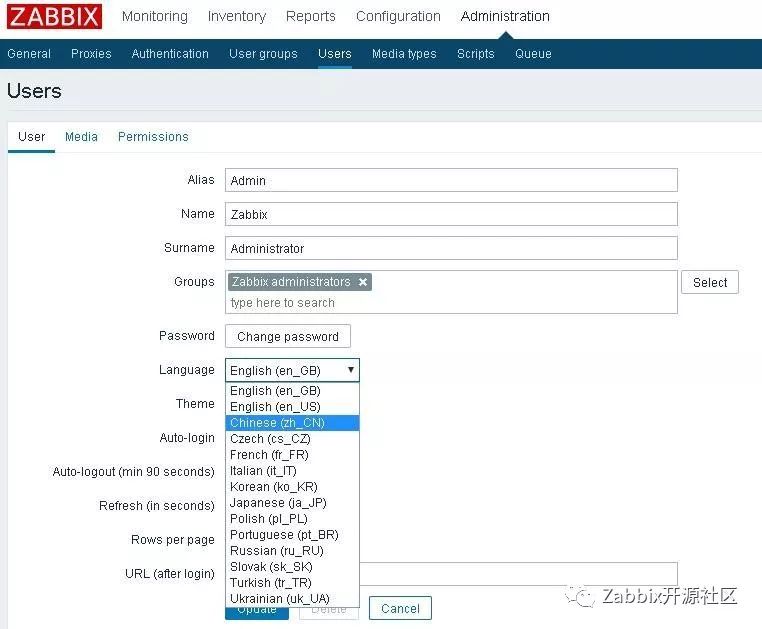Screen dimensions: 762x629
Task: Open the Administration menu
Action: (x=505, y=17)
